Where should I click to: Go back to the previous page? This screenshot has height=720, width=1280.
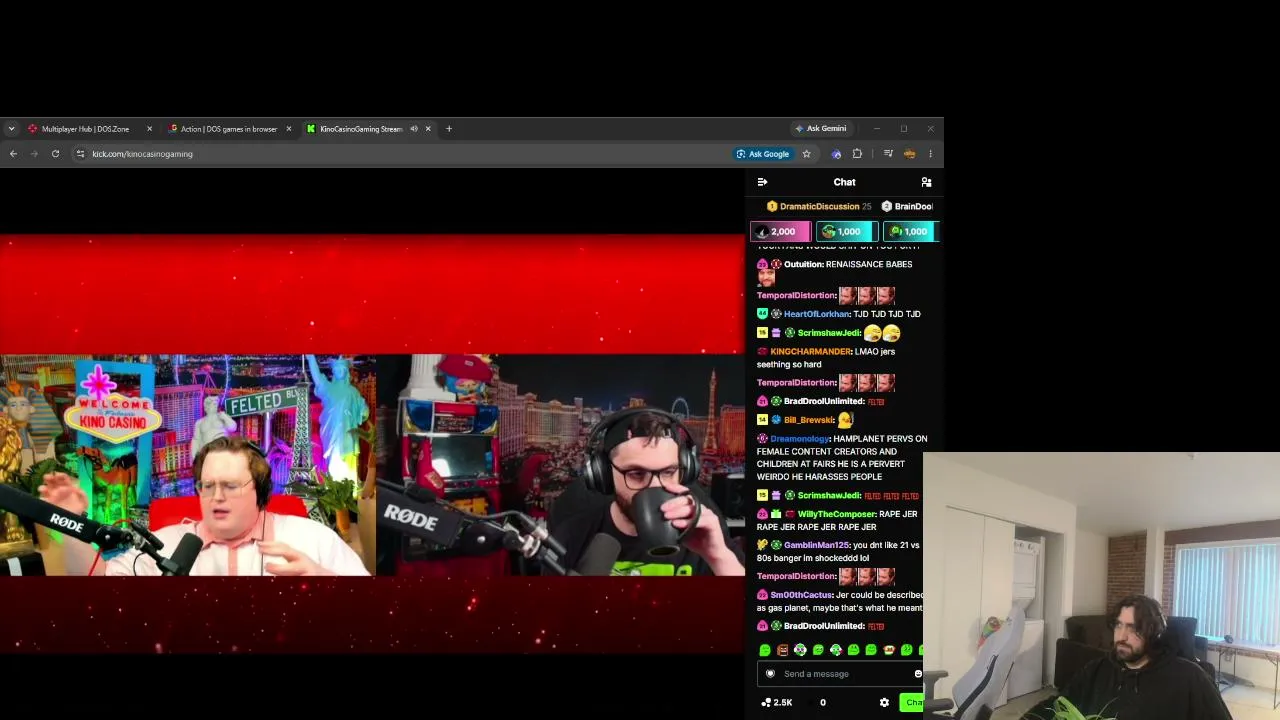click(x=13, y=154)
